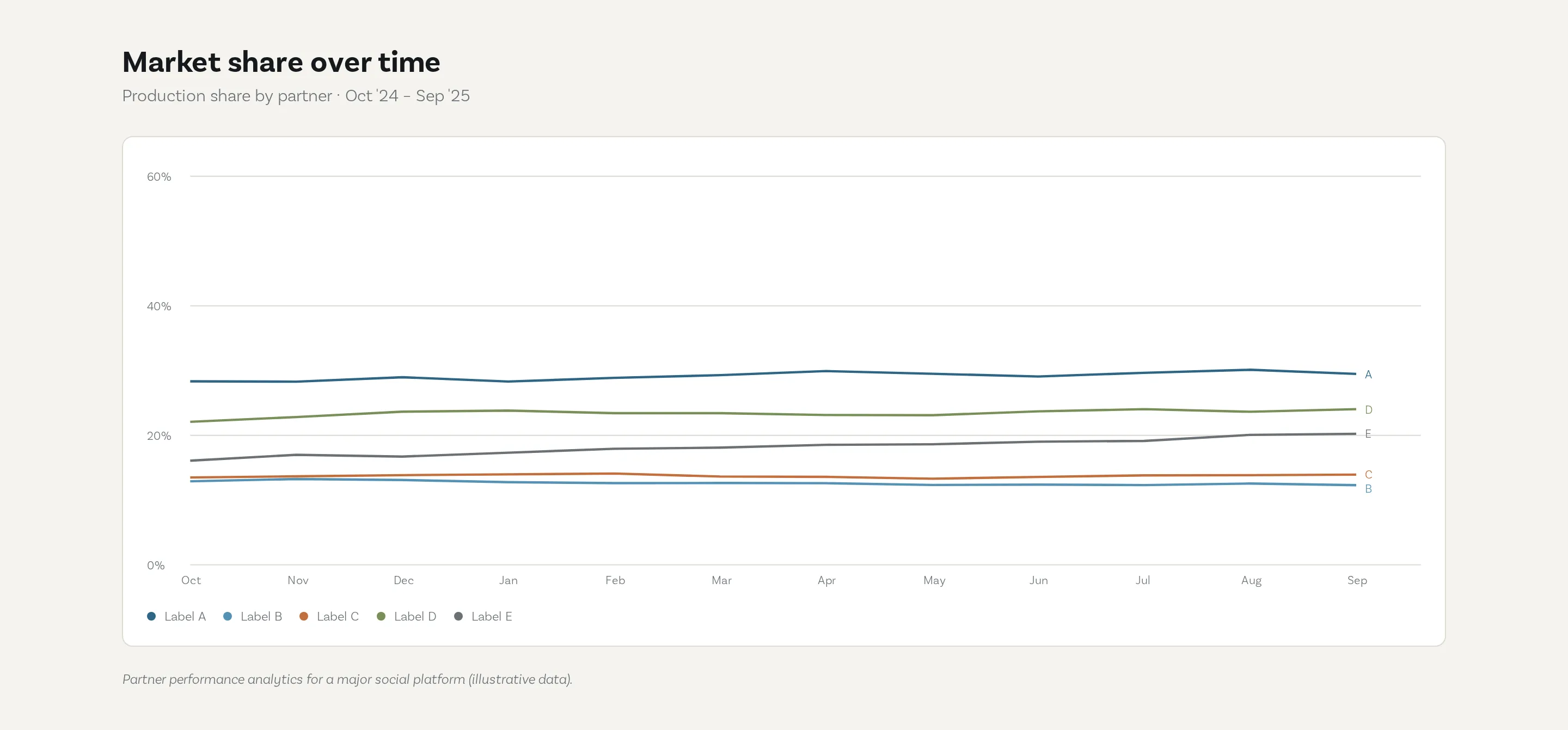Click the 'D' end-of-line series label
Image resolution: width=1568 pixels, height=730 pixels.
tap(1368, 410)
